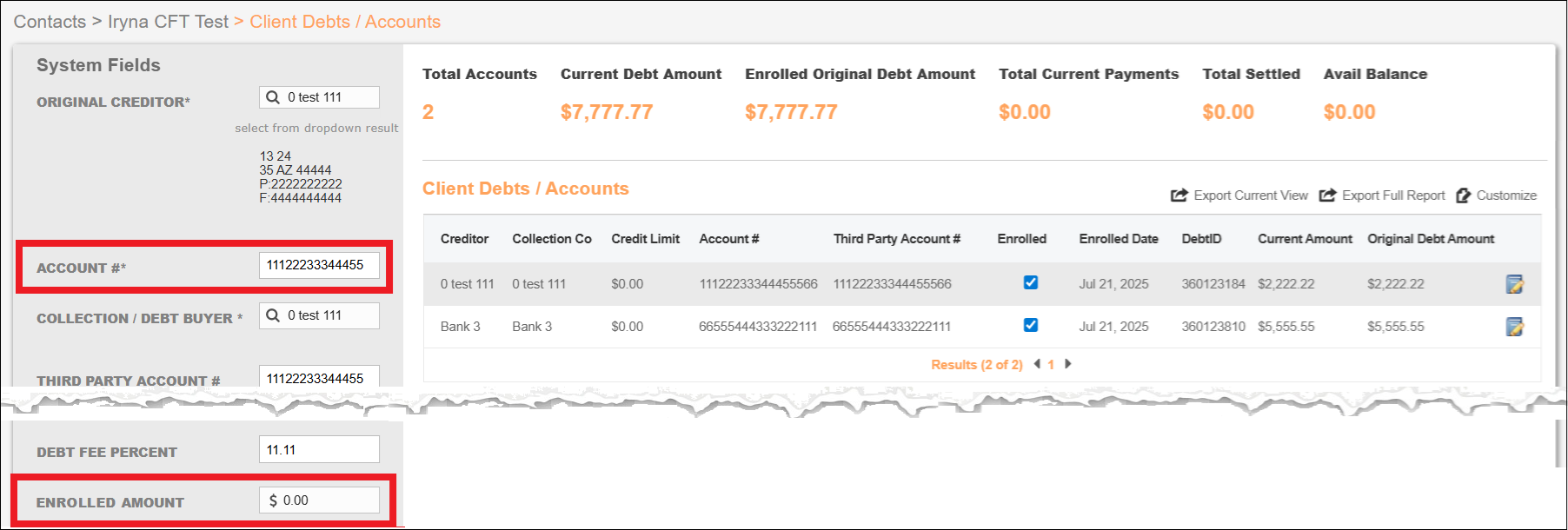The image size is (1568, 530).
Task: Click the search icon in the Original Creditor field
Action: (273, 97)
